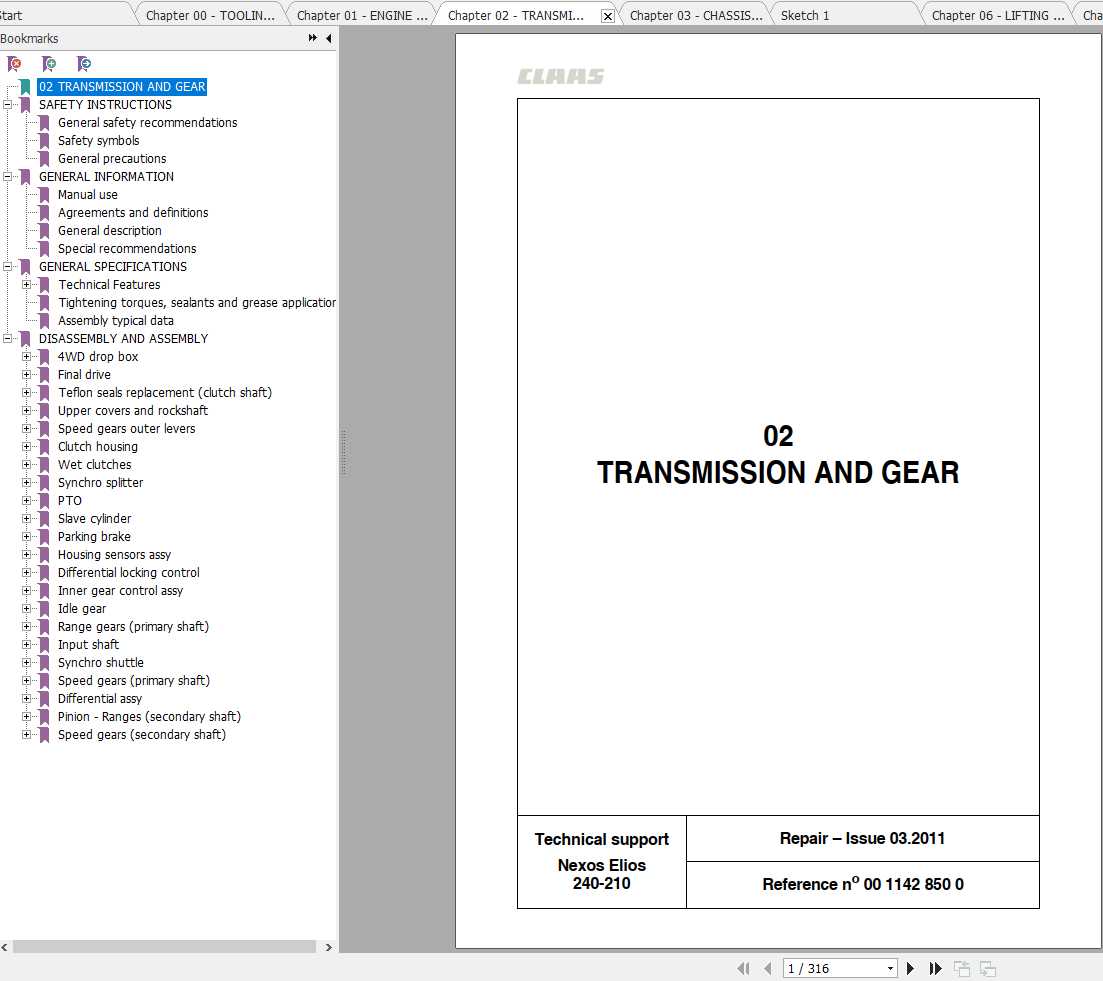Viewport: 1103px width, 981px height.
Task: Expand the PTO node
Action: [x=26, y=501]
